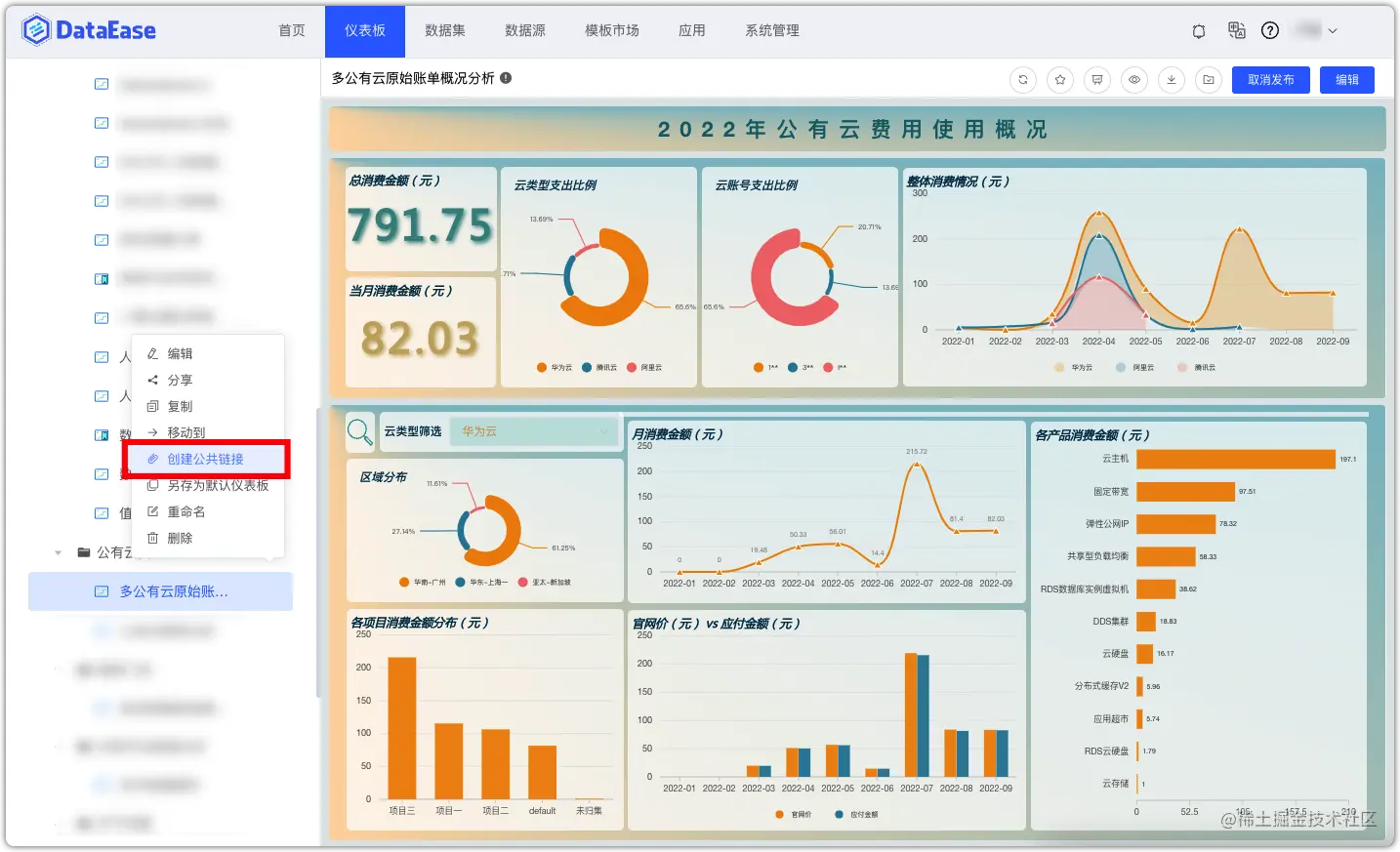Image resolution: width=1400 pixels, height=852 pixels.
Task: Open the 云类型筛选 dropdown showing 华为云
Action: pos(533,432)
